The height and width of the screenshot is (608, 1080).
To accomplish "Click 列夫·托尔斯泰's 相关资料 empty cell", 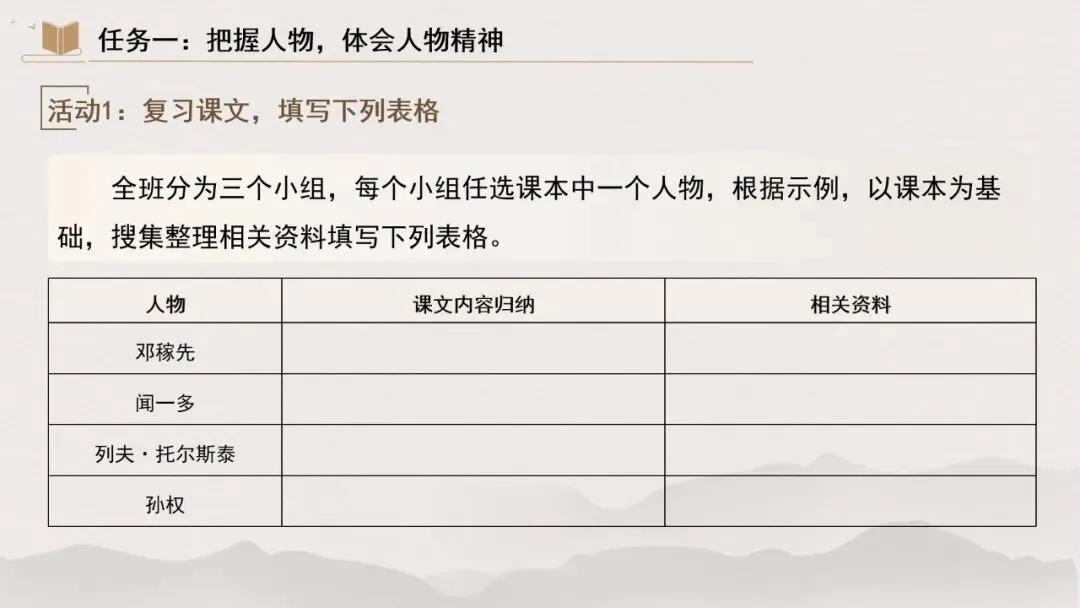I will [850, 454].
